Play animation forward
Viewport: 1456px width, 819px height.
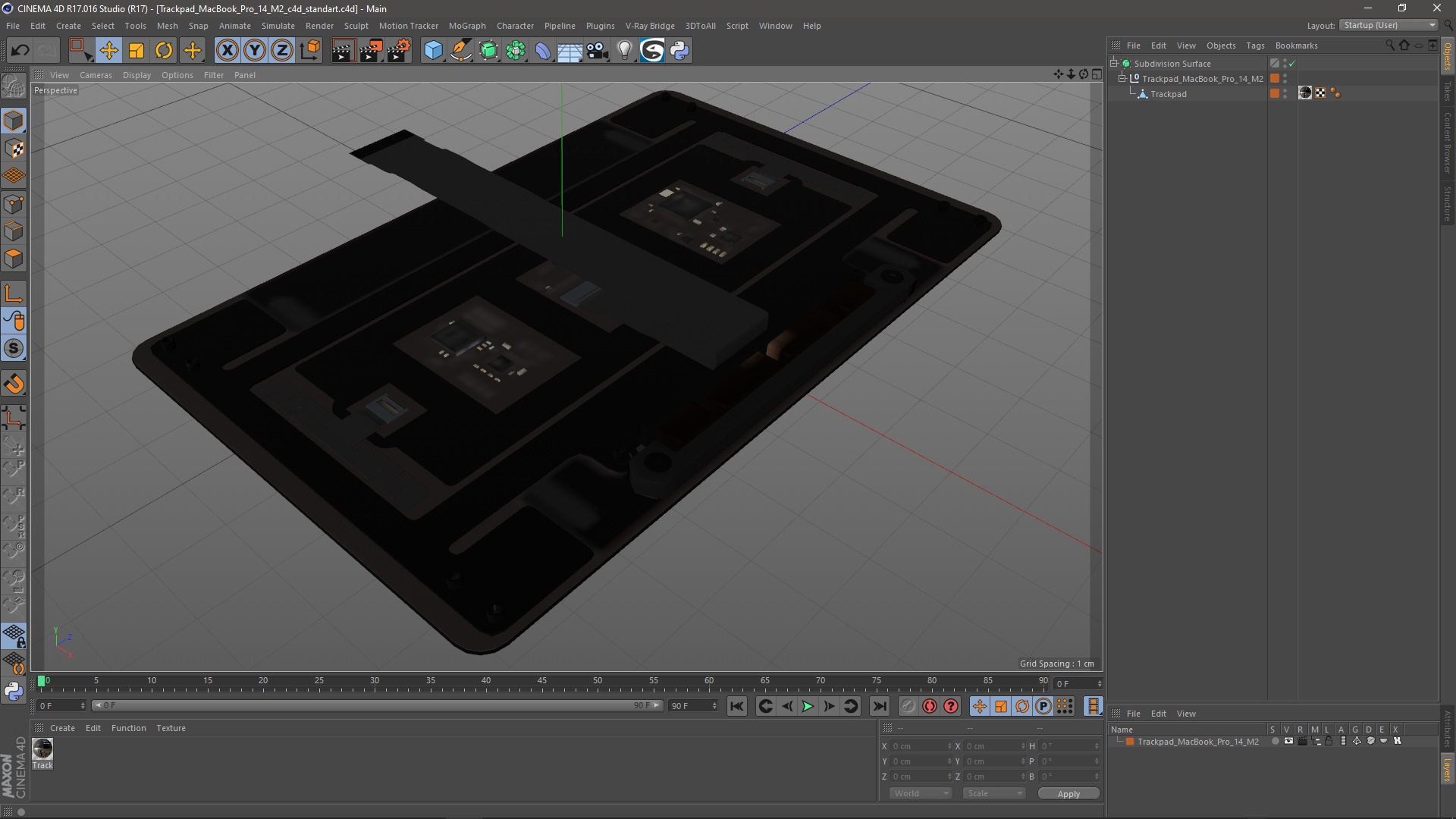[808, 706]
